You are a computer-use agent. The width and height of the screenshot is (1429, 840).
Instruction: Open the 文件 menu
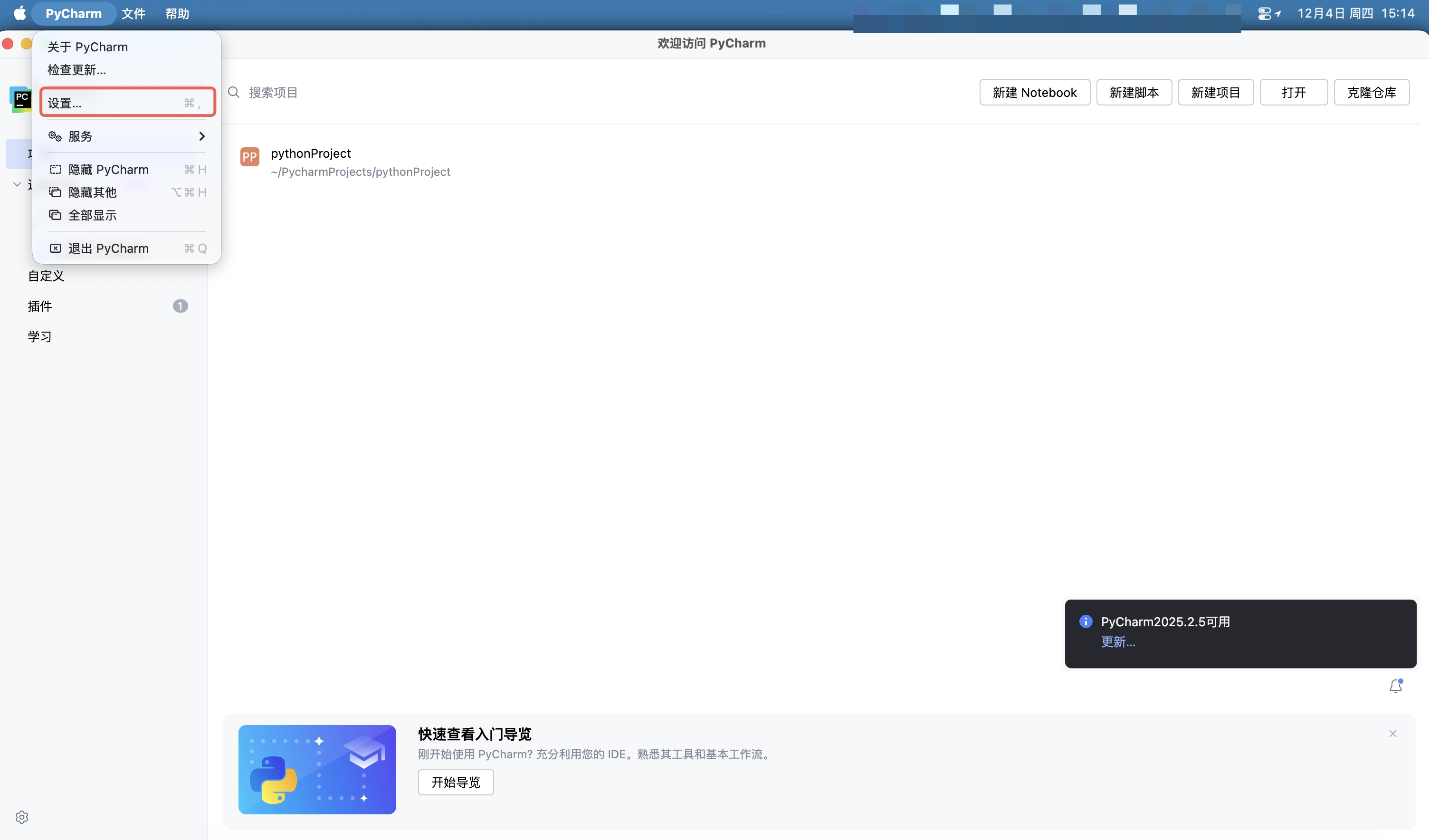(133, 13)
